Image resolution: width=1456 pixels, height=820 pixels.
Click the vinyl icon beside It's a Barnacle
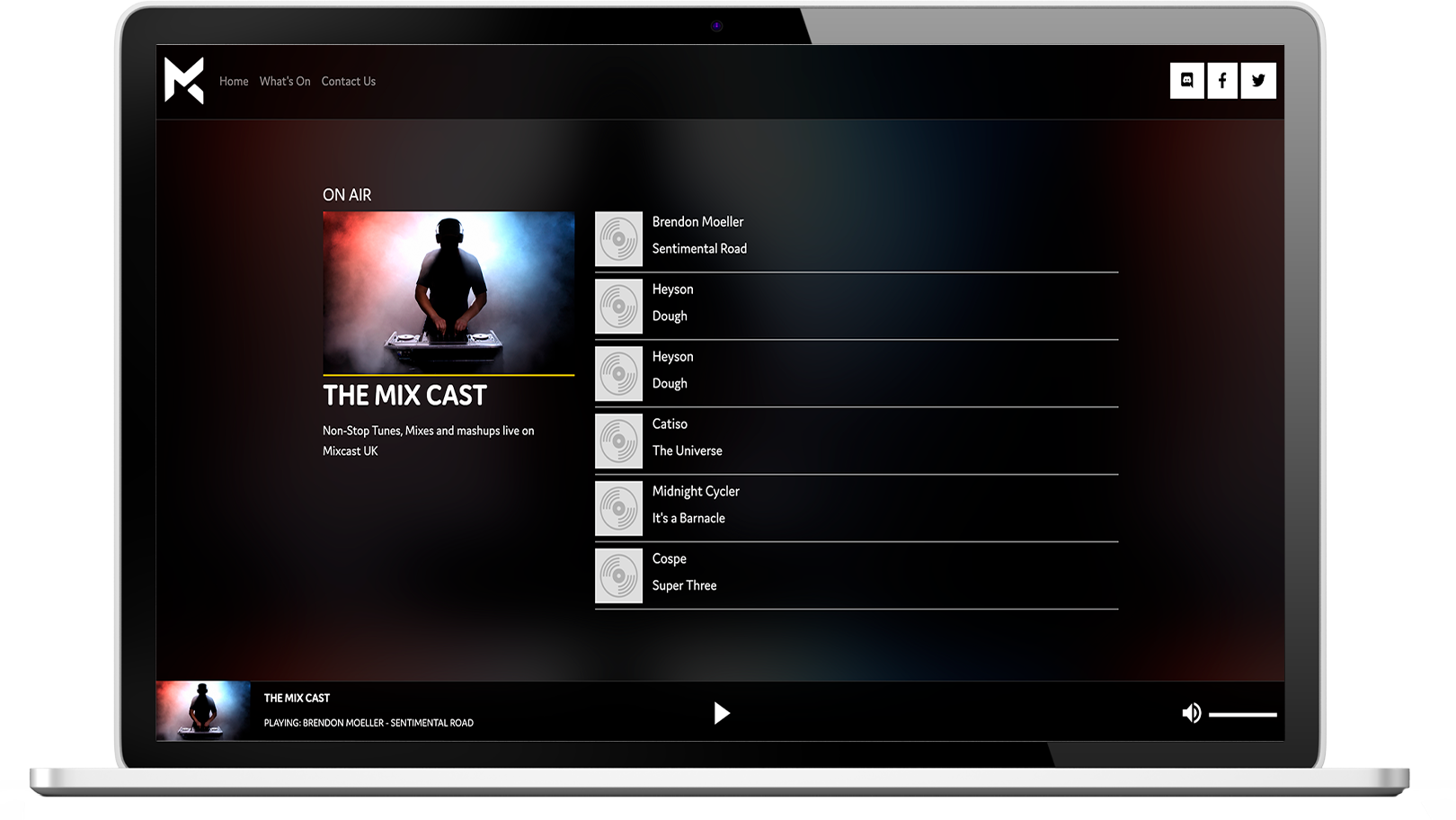[618, 509]
